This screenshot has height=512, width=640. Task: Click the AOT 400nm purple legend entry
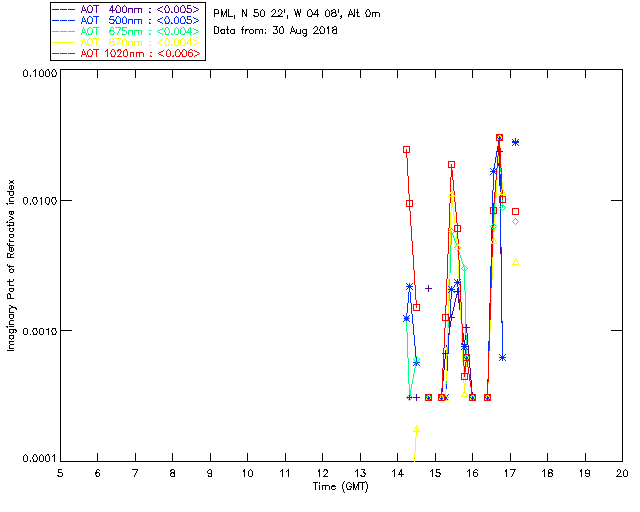[128, 9]
